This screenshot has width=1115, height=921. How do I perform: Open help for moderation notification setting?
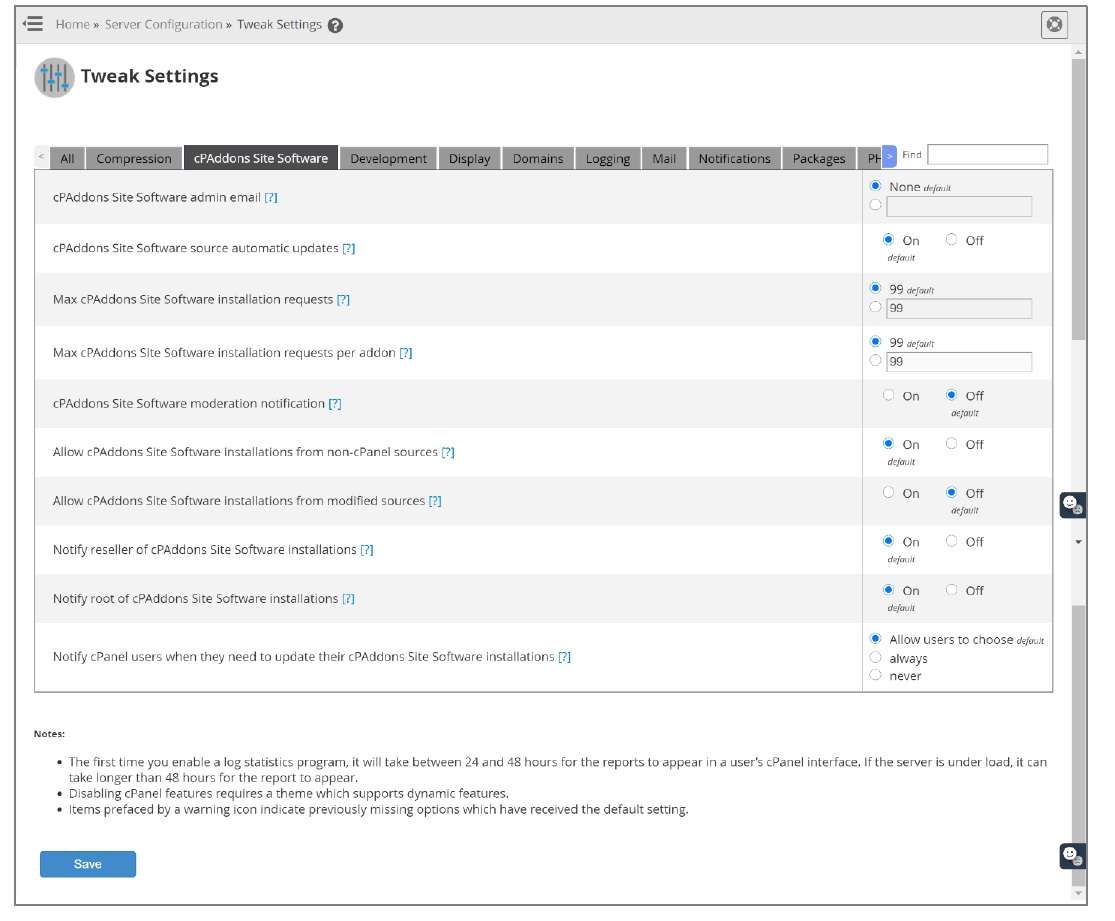(x=335, y=404)
